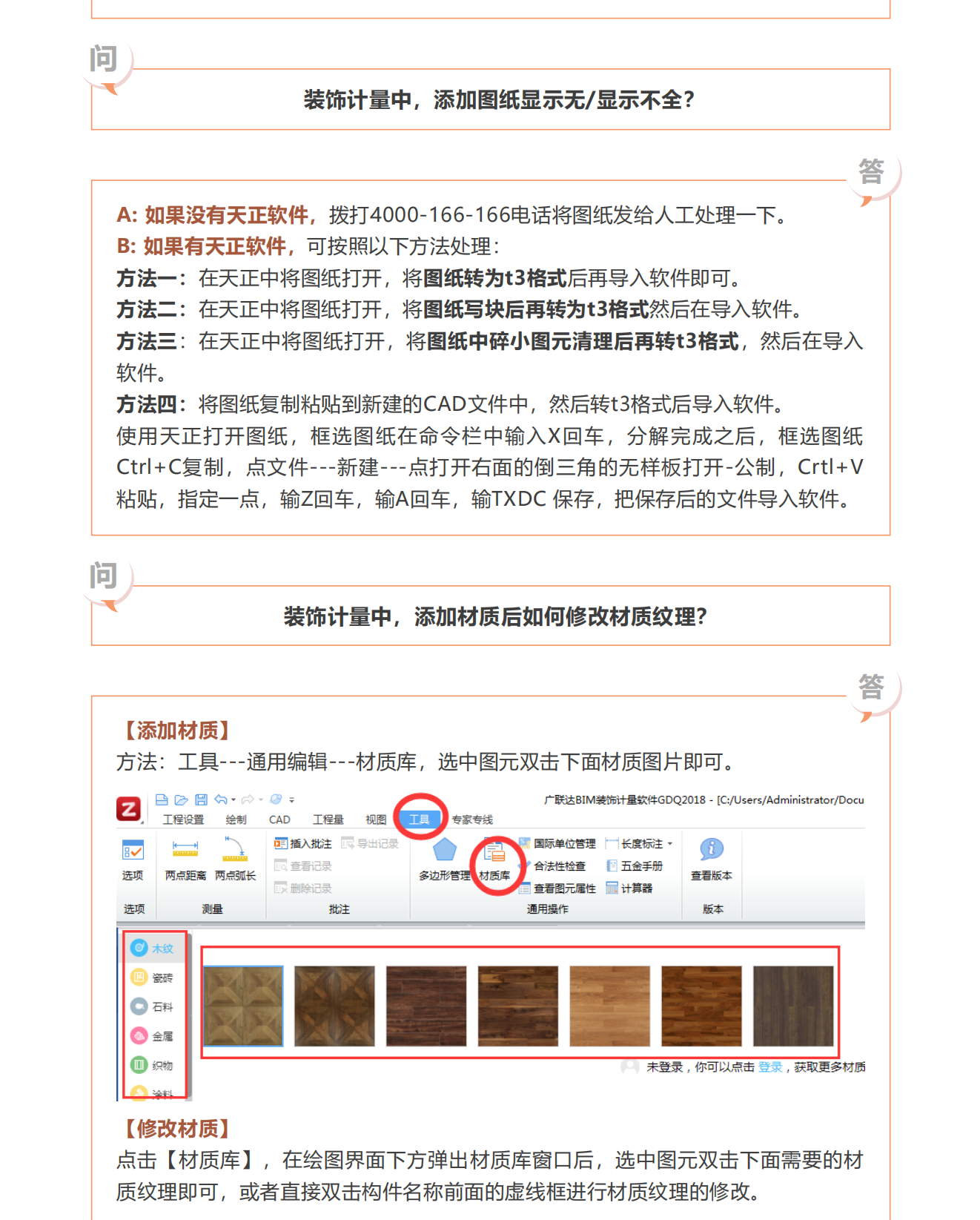
Task: Pick the sixth orange-brown plank texture
Action: [x=701, y=1006]
